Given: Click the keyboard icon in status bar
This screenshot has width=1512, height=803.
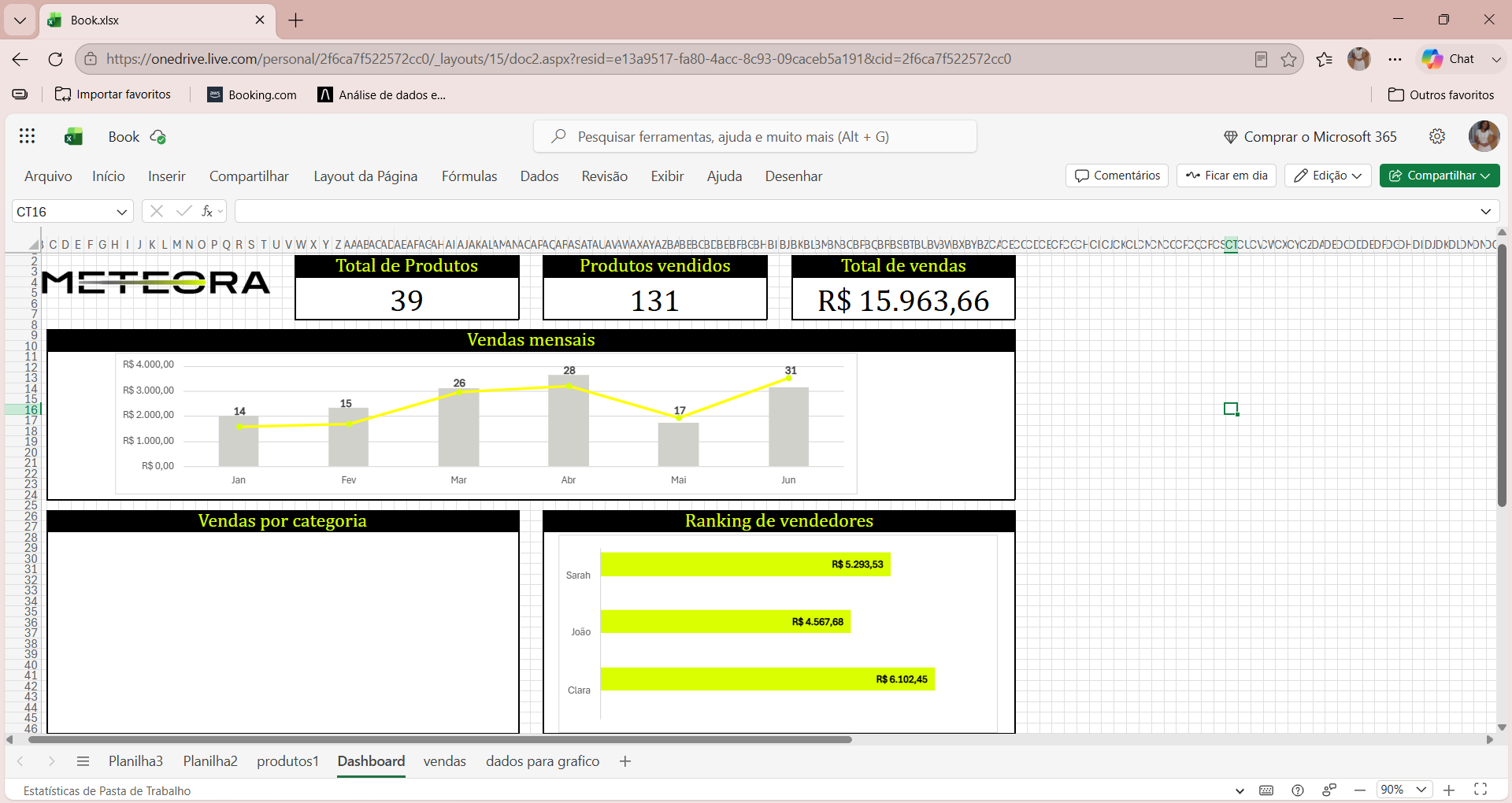Looking at the screenshot, I should tap(1266, 790).
